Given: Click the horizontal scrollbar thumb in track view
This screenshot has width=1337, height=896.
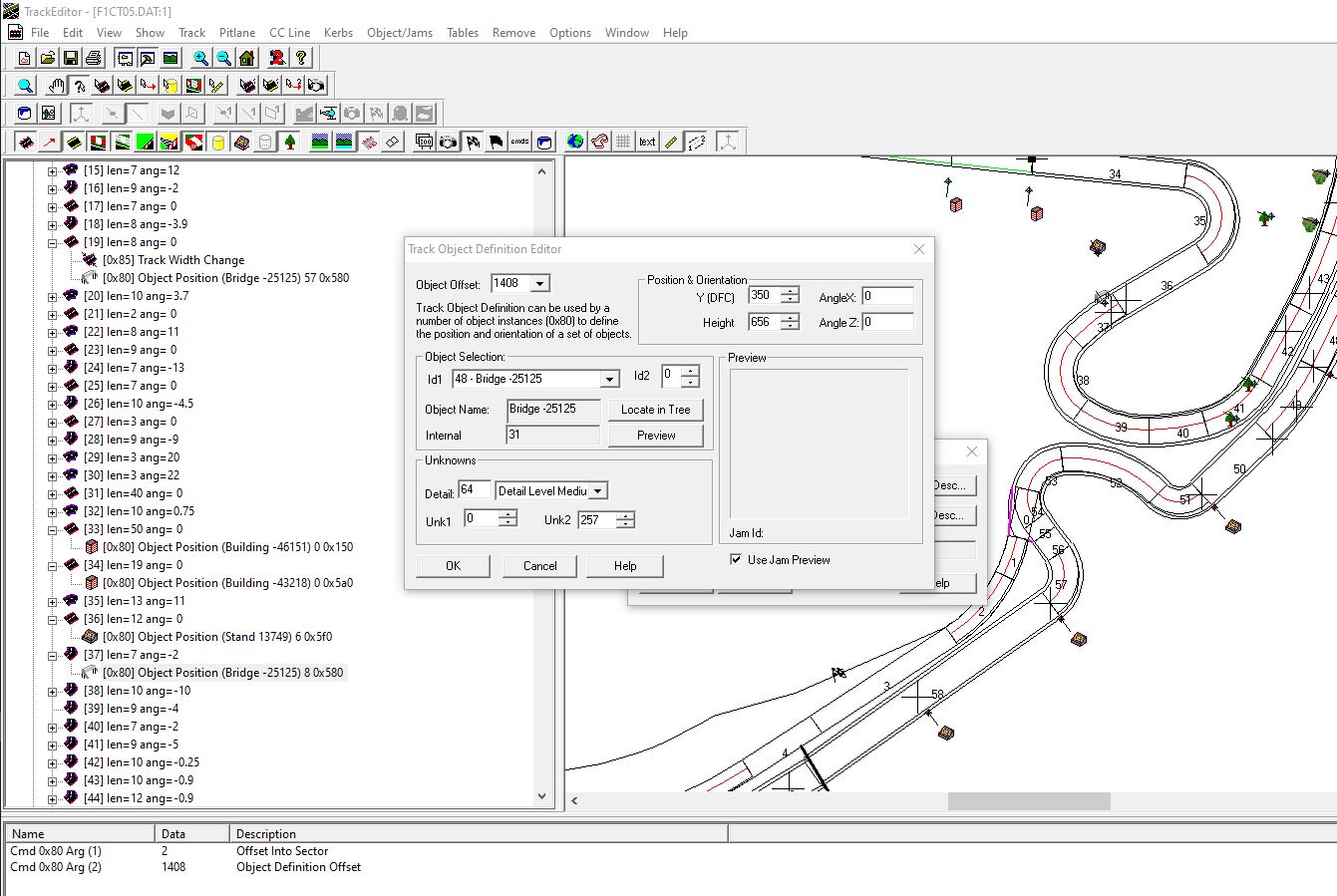Looking at the screenshot, I should [x=1028, y=801].
